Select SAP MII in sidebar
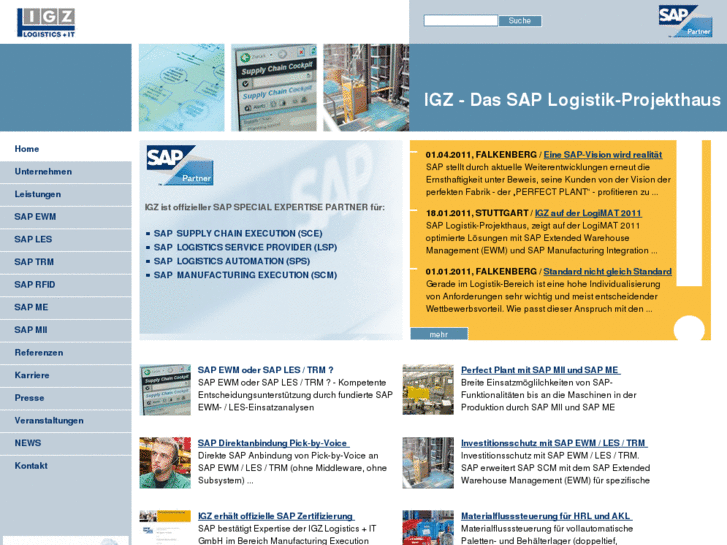 [x=66, y=330]
